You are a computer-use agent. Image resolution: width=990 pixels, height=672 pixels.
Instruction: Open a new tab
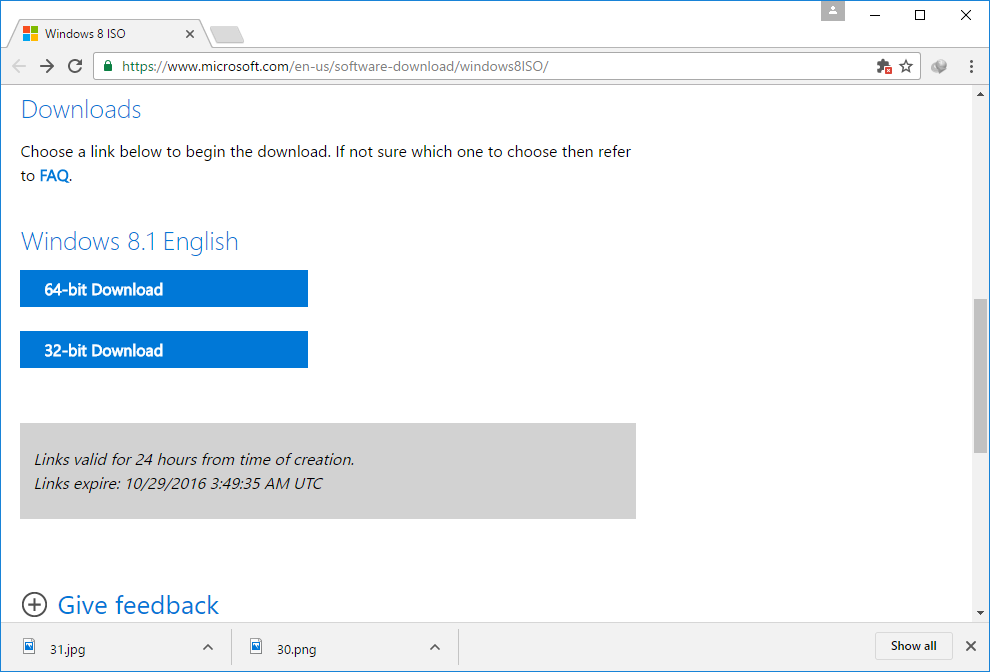(x=227, y=35)
